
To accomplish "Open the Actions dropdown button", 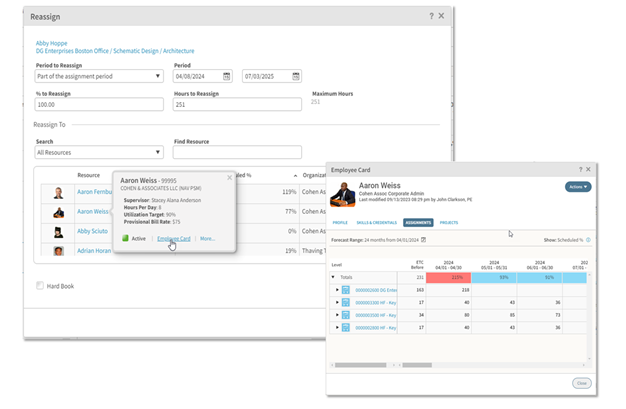I will click(x=578, y=187).
